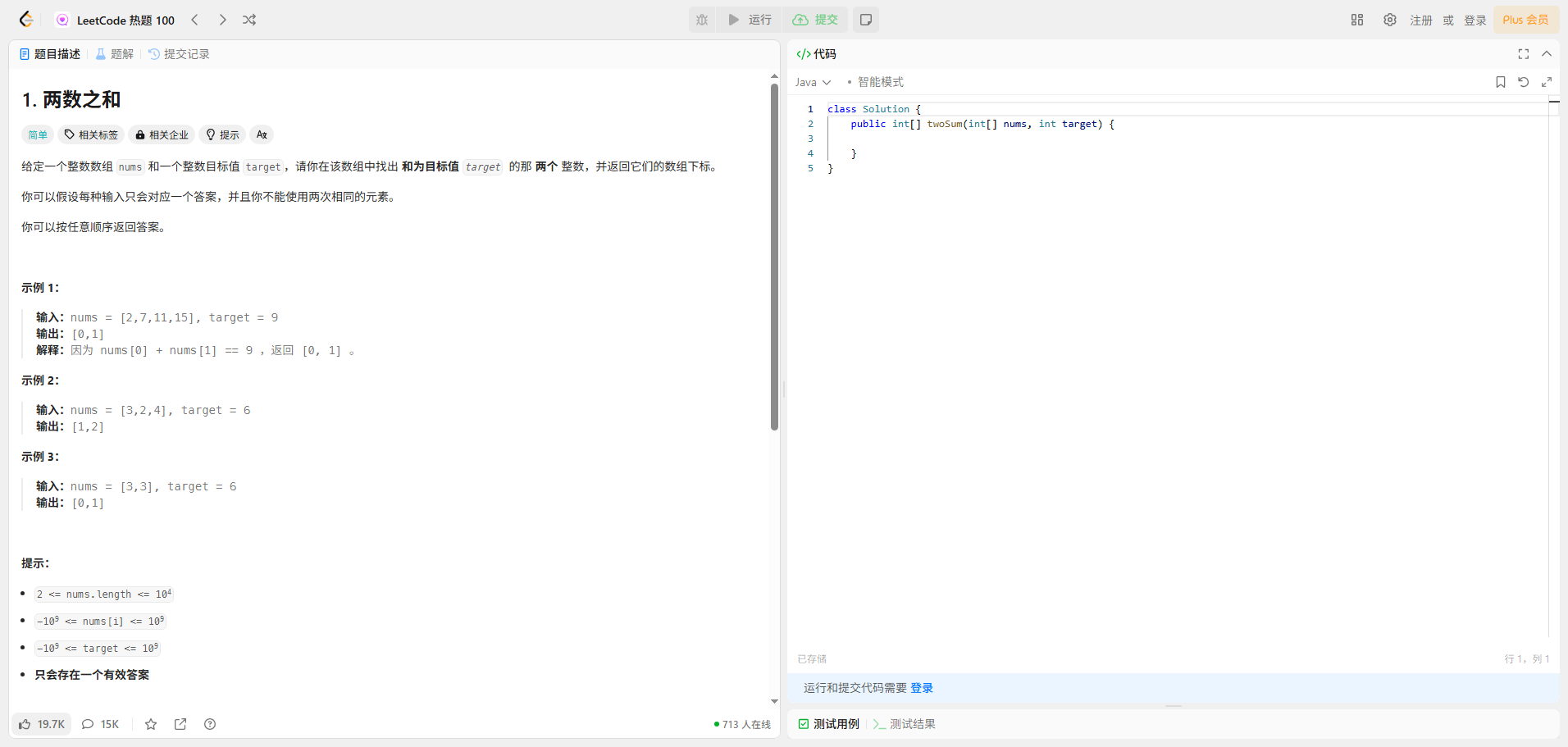The image size is (1568, 747).
Task: Open the 测试用例 test cases tab
Action: (x=828, y=724)
